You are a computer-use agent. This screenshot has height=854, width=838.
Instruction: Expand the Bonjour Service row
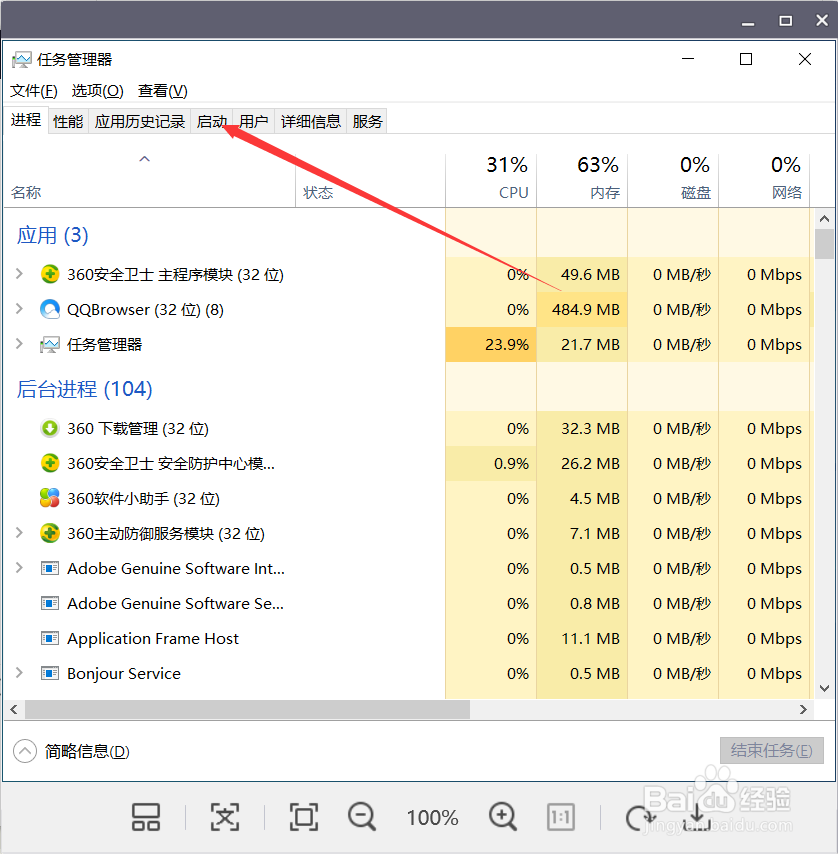pyautogui.click(x=20, y=673)
